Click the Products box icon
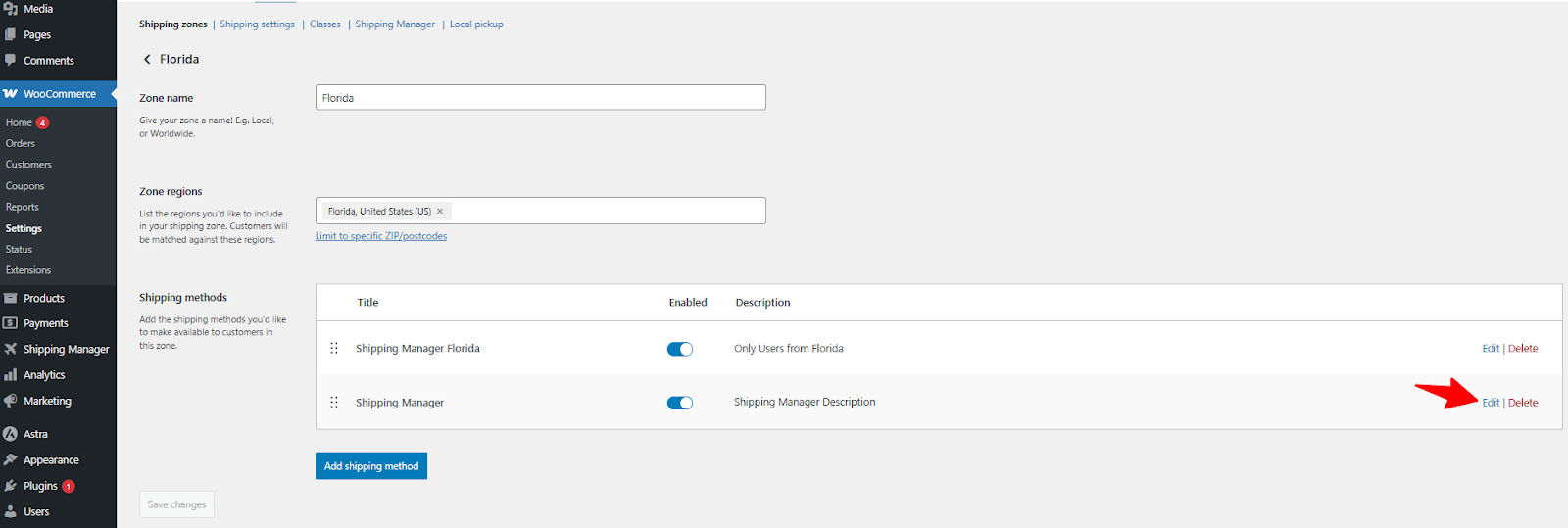The height and width of the screenshot is (528, 1568). tap(11, 298)
